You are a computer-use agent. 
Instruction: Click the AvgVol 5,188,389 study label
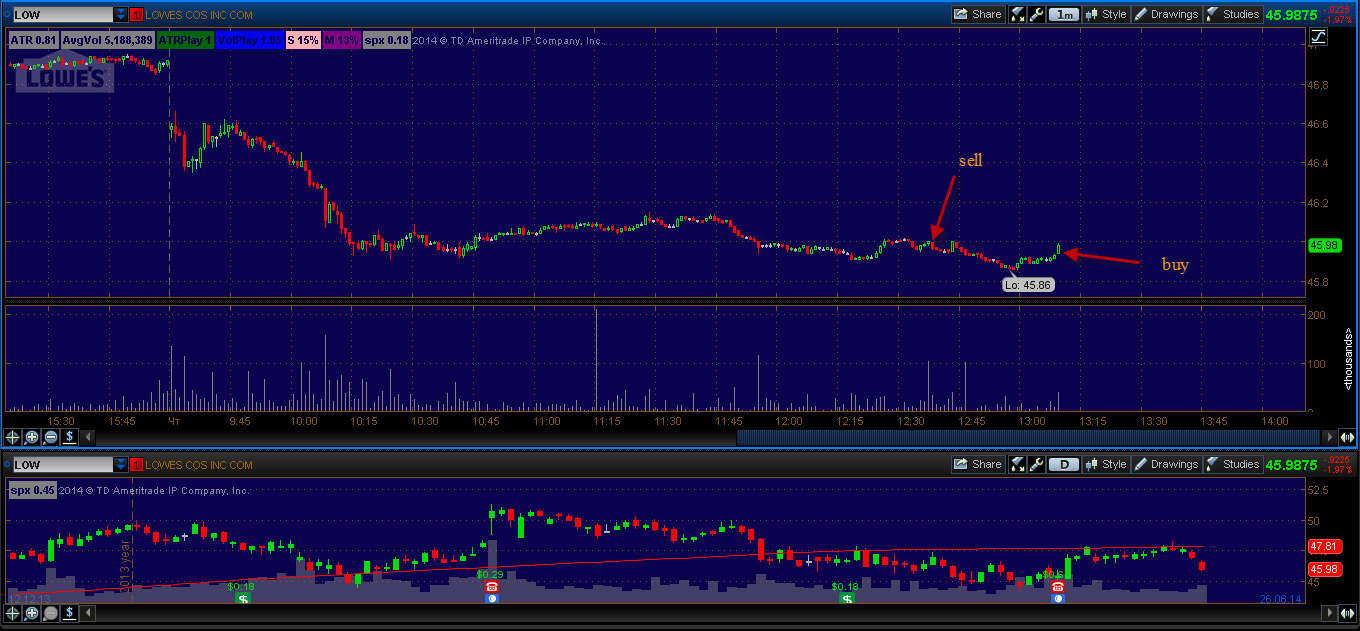pyautogui.click(x=107, y=40)
